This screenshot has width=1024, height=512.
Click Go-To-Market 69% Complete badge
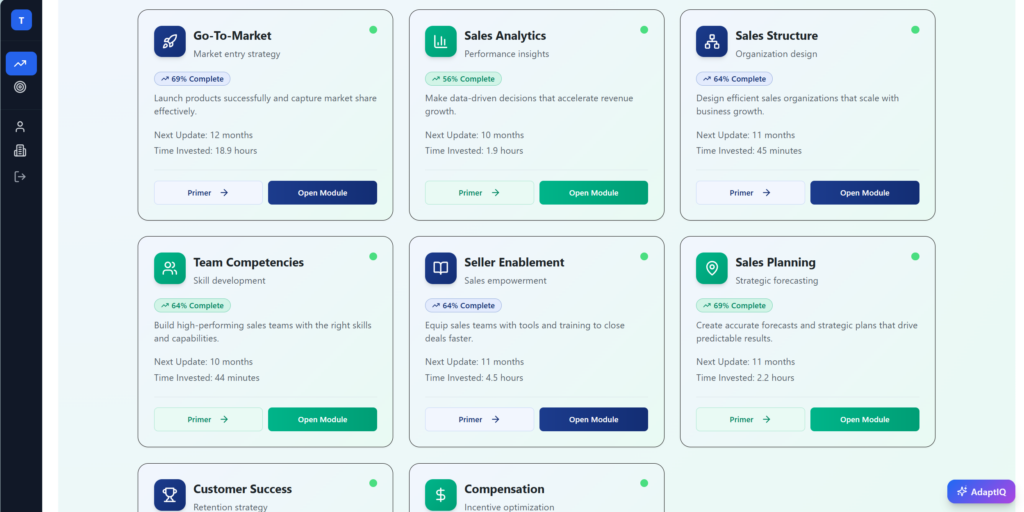pos(192,79)
